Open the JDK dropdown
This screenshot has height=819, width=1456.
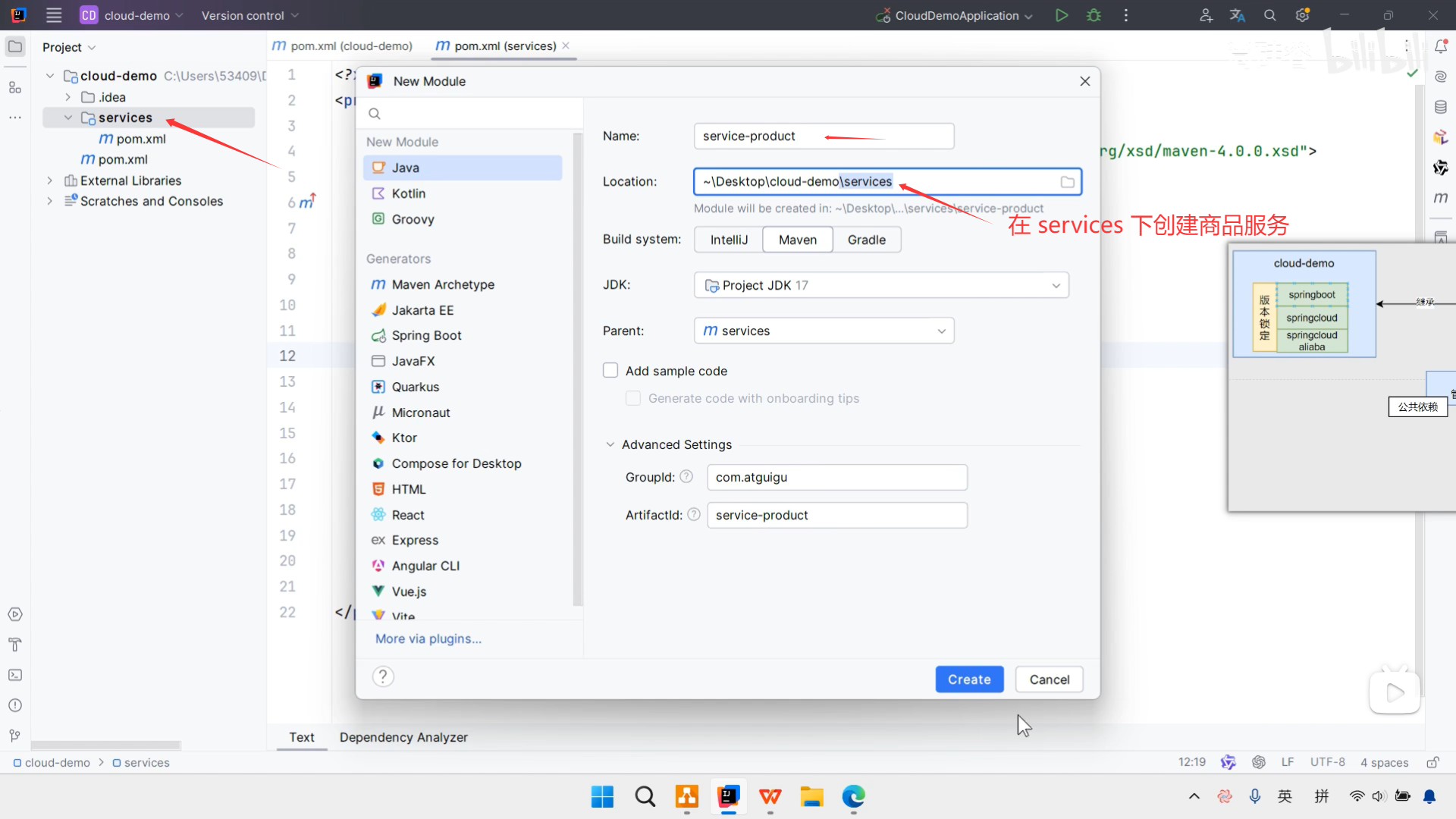(x=881, y=285)
